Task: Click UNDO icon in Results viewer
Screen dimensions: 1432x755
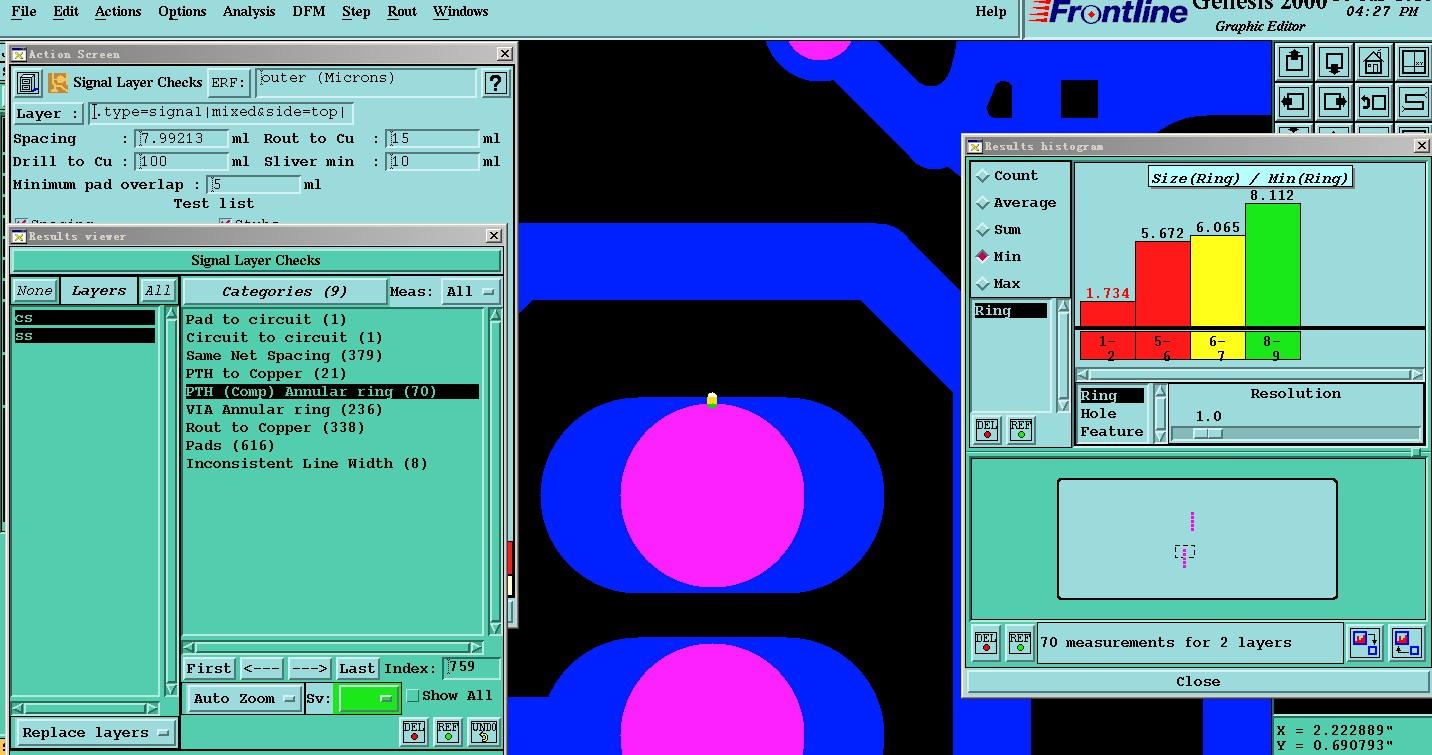Action: pyautogui.click(x=483, y=732)
